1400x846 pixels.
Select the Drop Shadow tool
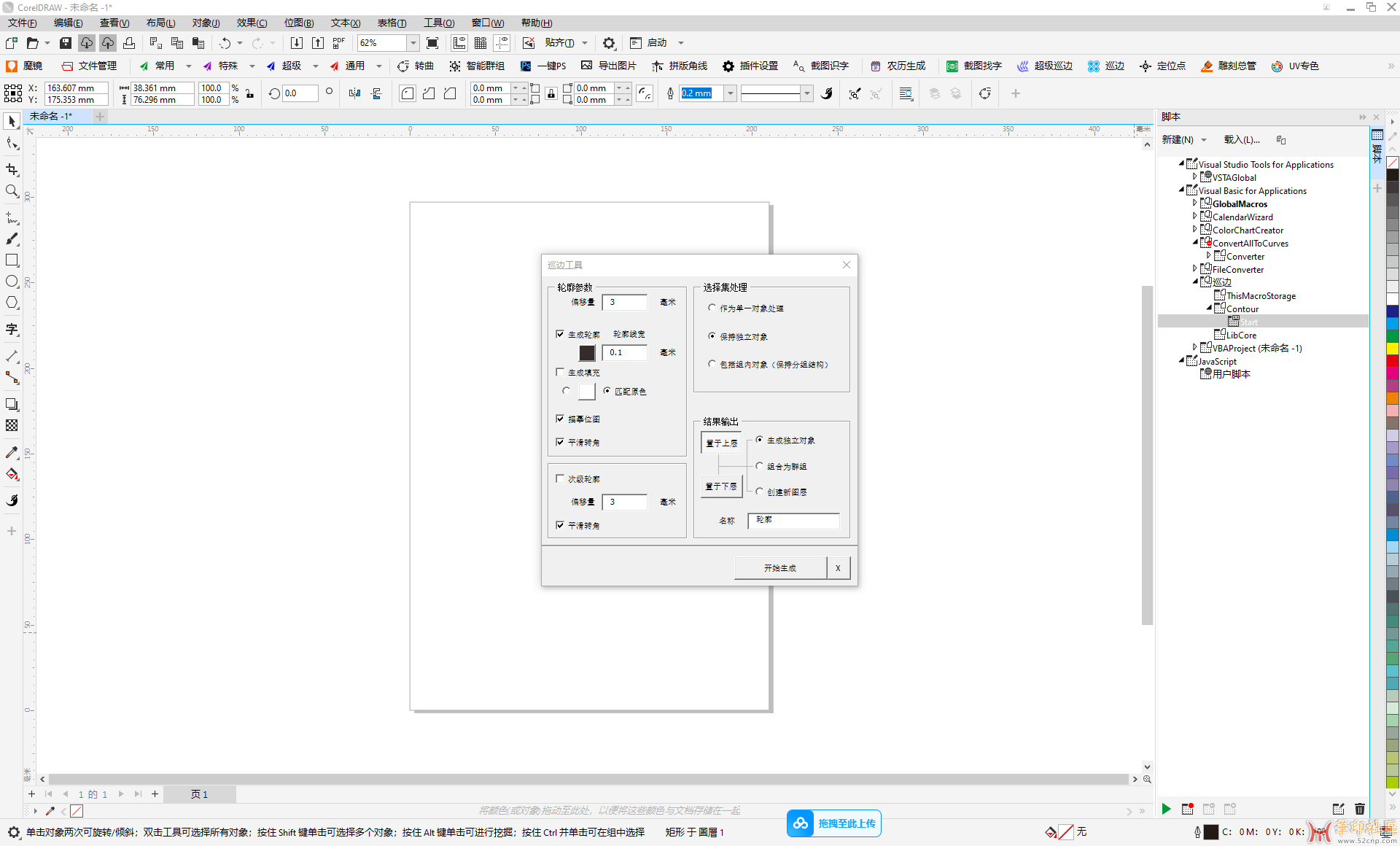pyautogui.click(x=12, y=404)
